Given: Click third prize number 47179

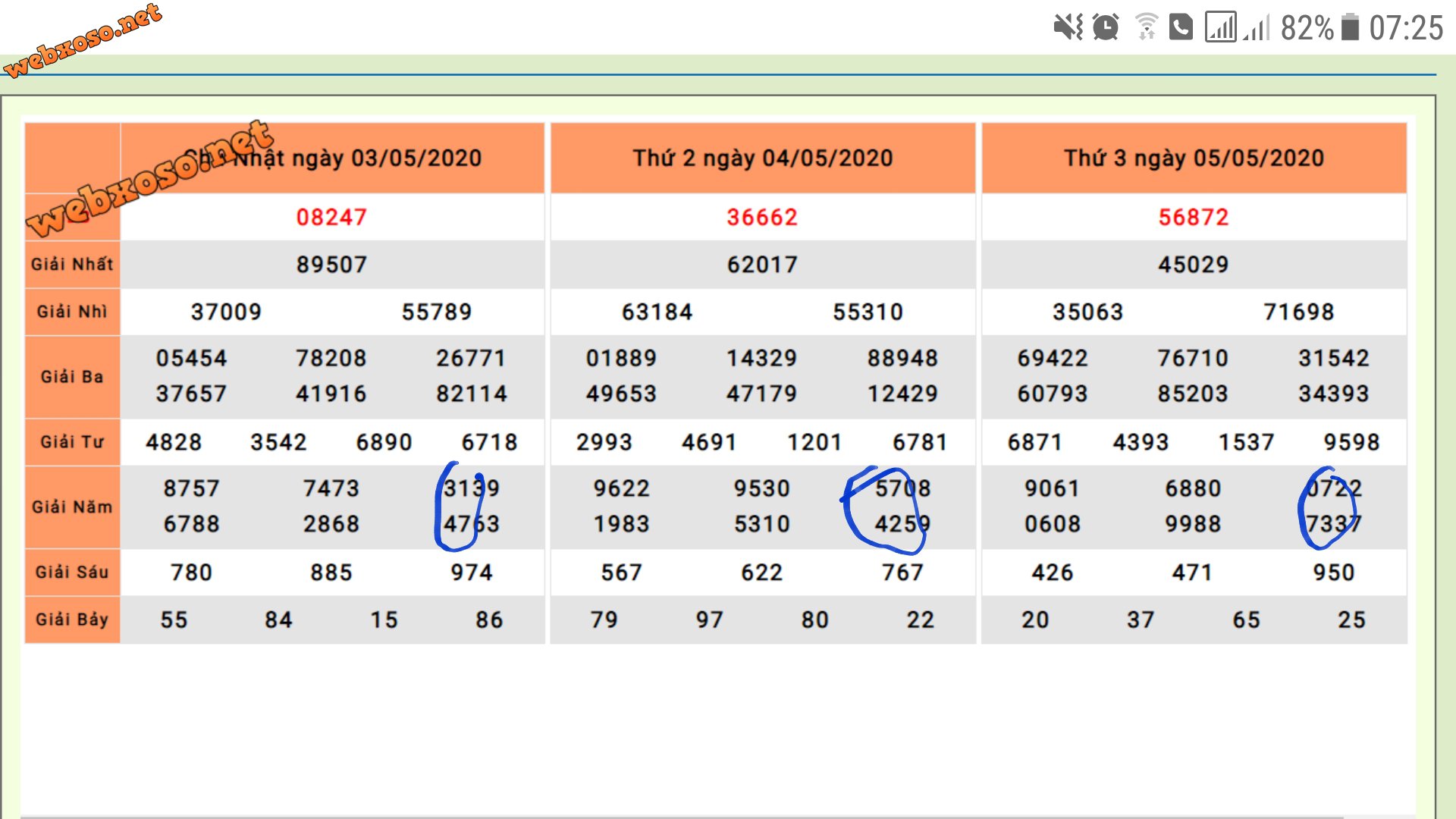Looking at the screenshot, I should pos(762,394).
